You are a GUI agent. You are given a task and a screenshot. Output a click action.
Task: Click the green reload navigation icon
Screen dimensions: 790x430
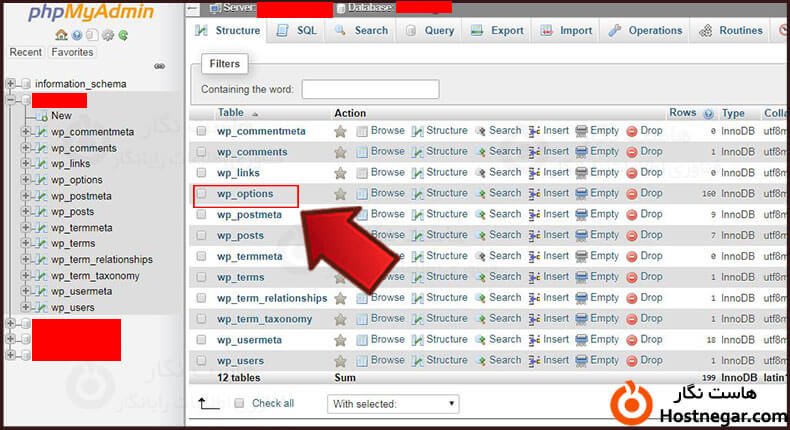pyautogui.click(x=122, y=35)
